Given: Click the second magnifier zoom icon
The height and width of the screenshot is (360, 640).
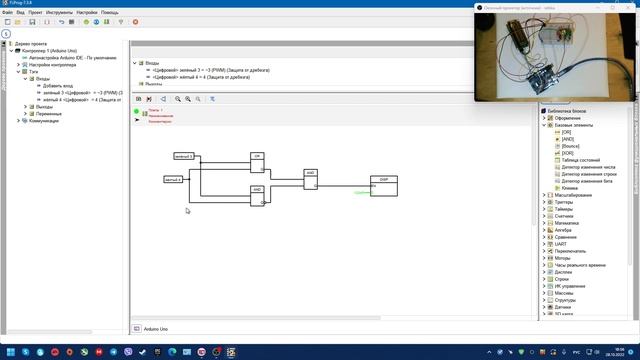Looking at the screenshot, I should (x=188, y=99).
